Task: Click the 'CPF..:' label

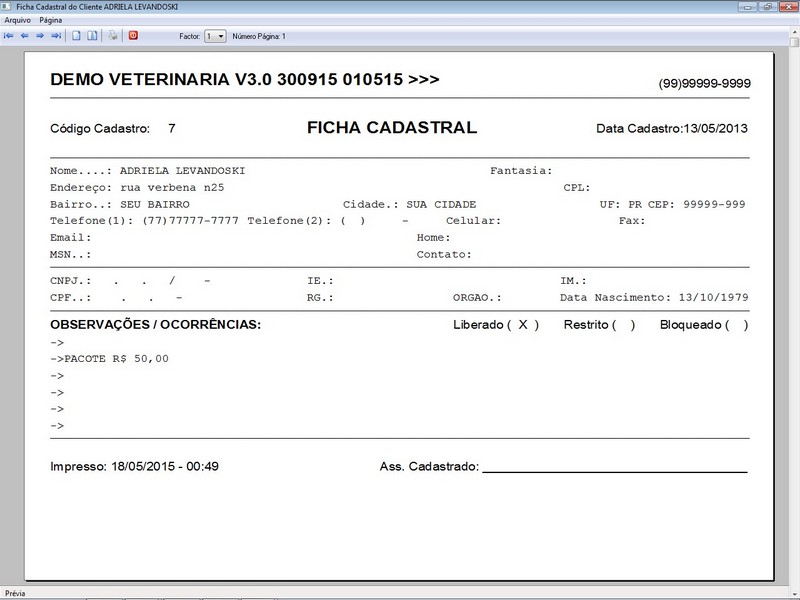Action: pos(70,297)
